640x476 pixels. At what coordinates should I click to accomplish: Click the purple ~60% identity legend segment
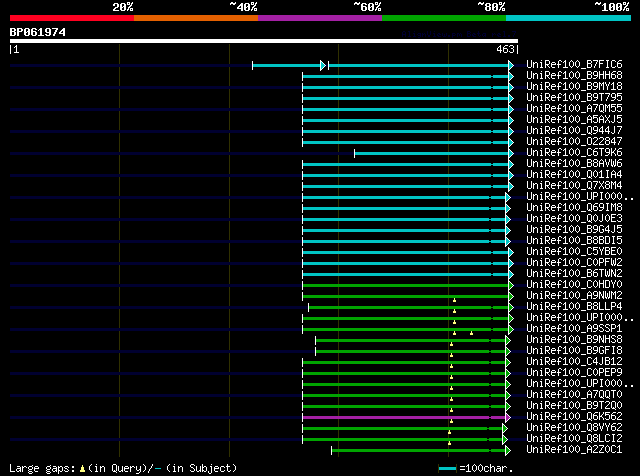tap(319, 17)
